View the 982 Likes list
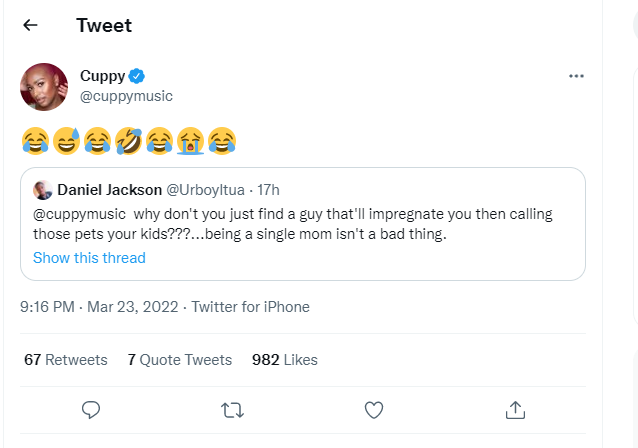Screen dimensions: 638x448 pos(285,360)
